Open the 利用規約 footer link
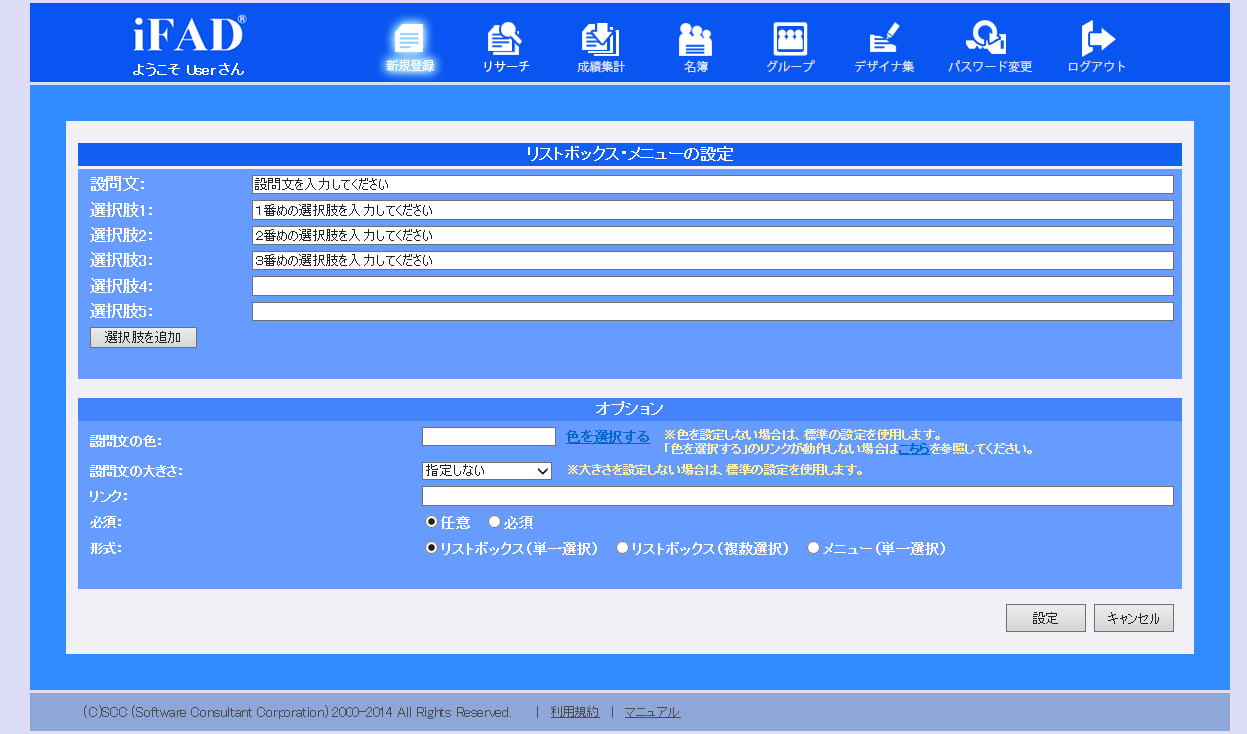Viewport: 1247px width, 734px height. point(575,712)
